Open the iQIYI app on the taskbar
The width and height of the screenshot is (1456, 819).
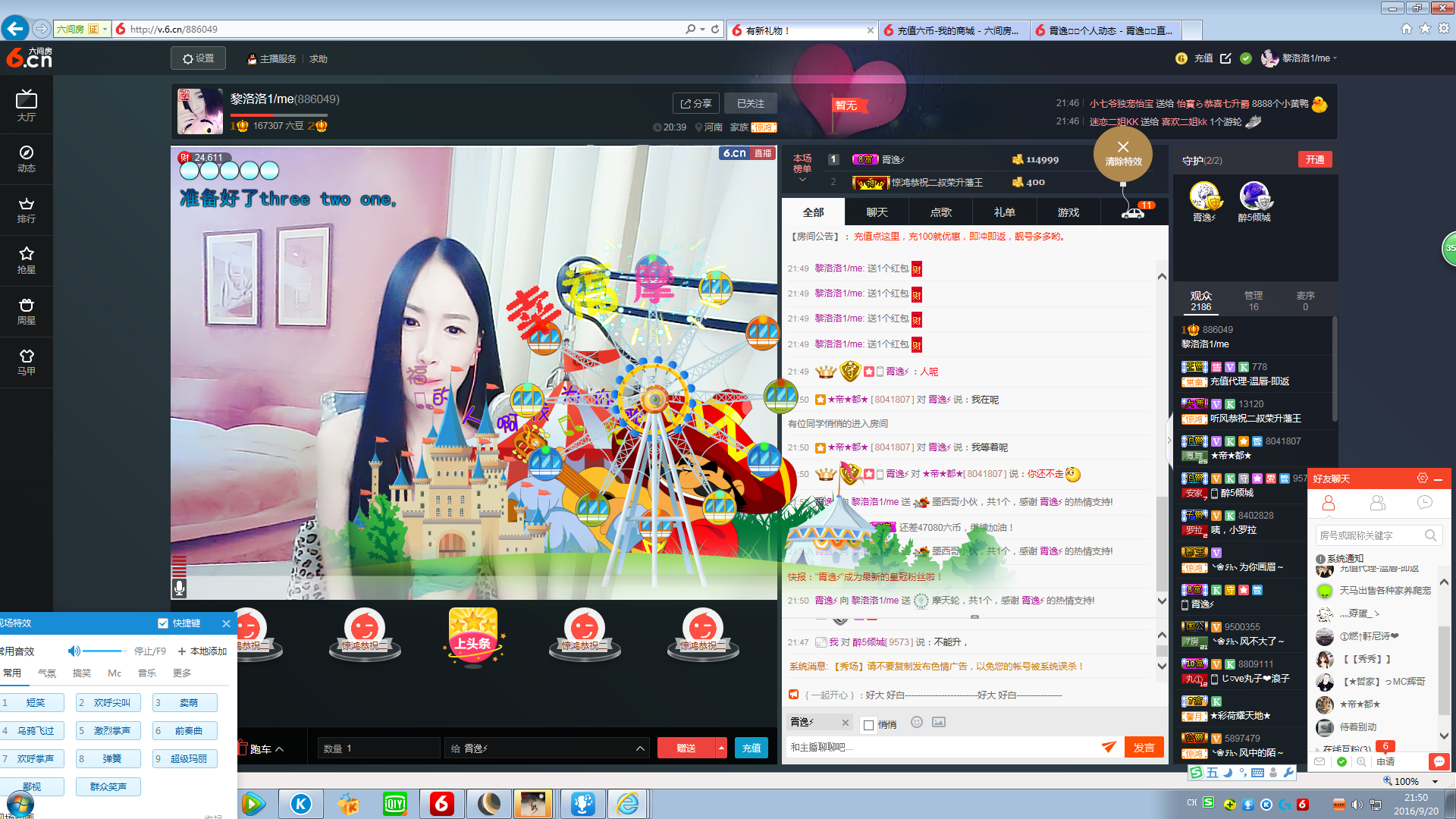point(395,804)
